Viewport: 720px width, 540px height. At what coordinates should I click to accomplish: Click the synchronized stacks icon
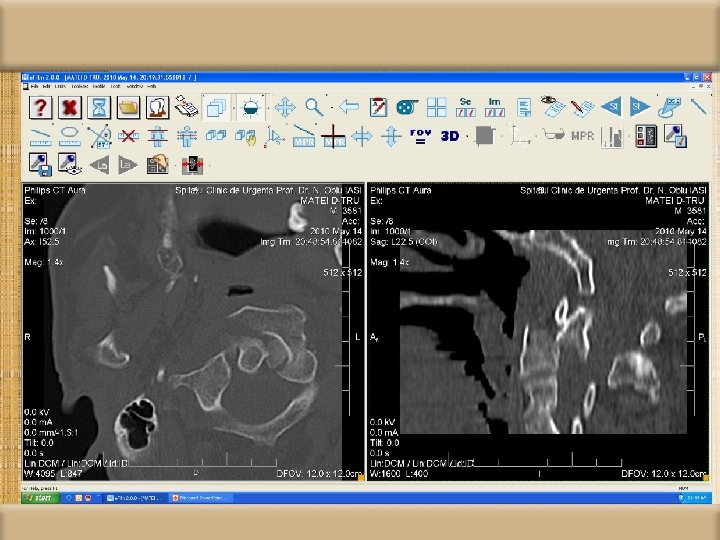click(x=216, y=135)
